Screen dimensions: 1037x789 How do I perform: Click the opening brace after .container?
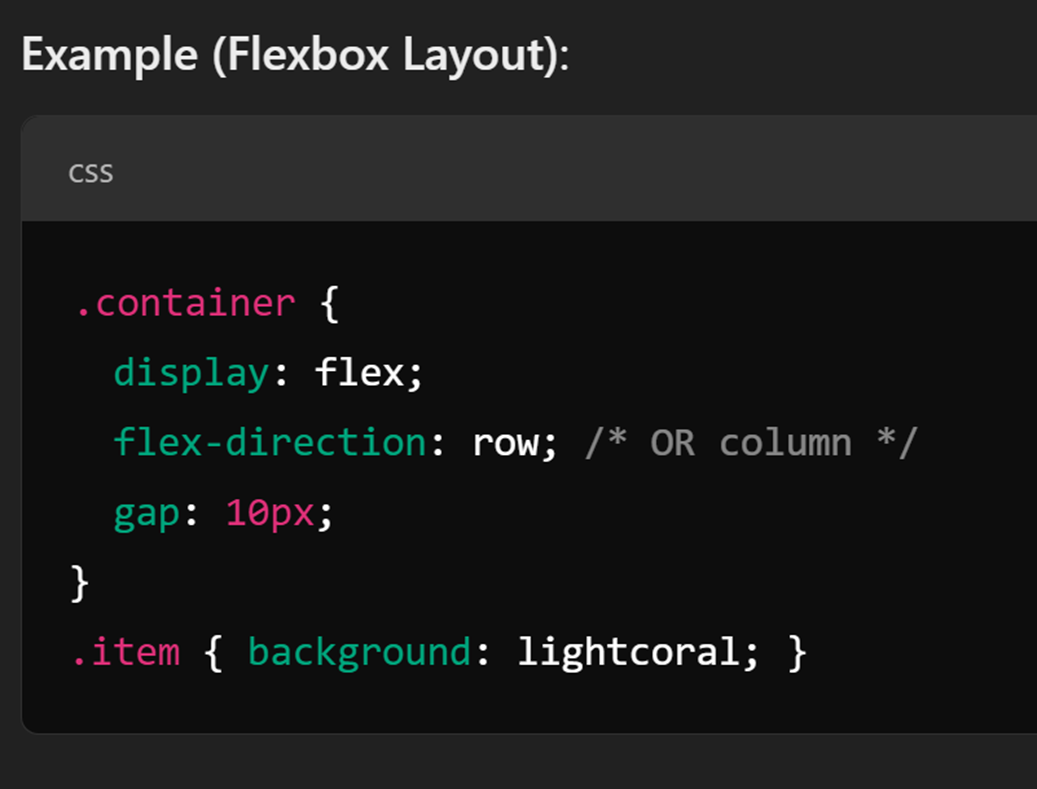[x=330, y=302]
